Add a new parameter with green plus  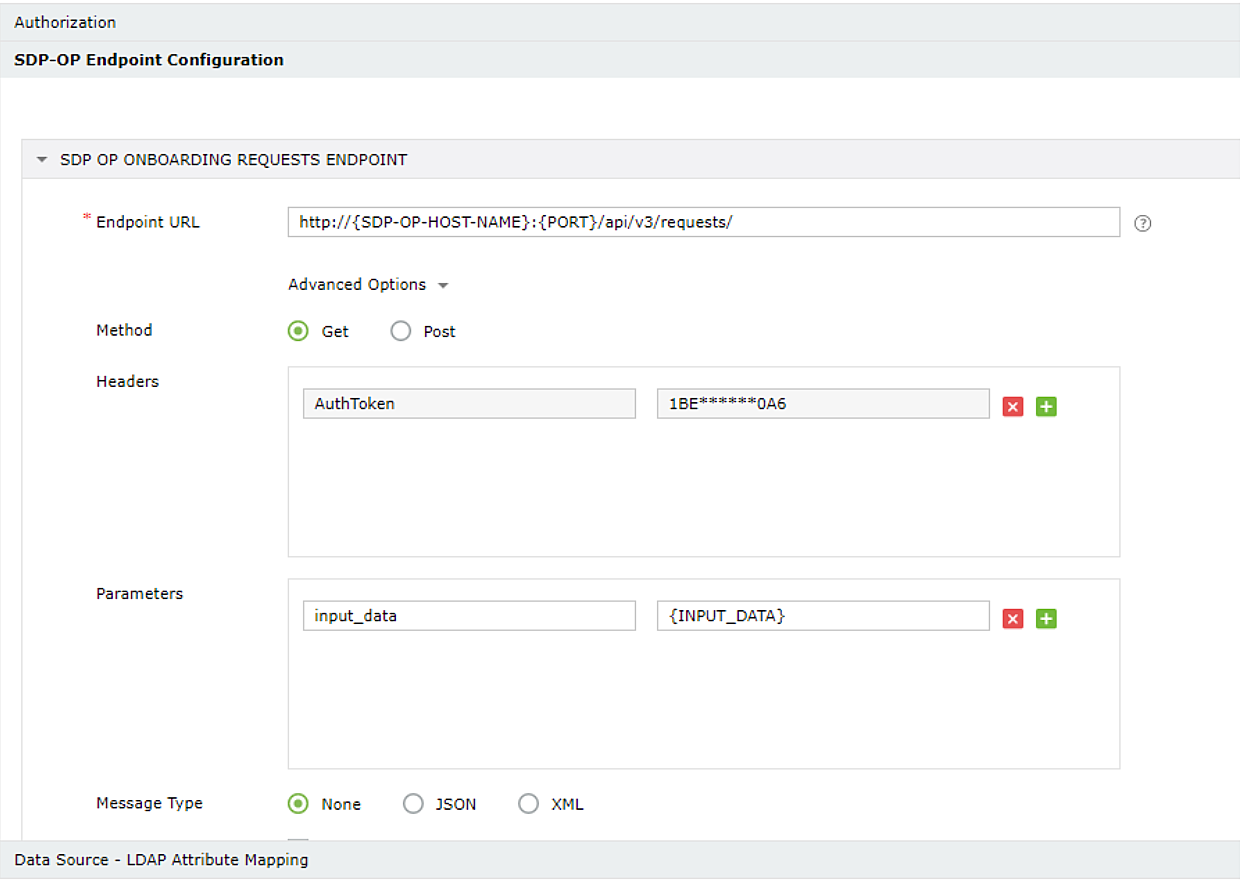(x=1046, y=618)
